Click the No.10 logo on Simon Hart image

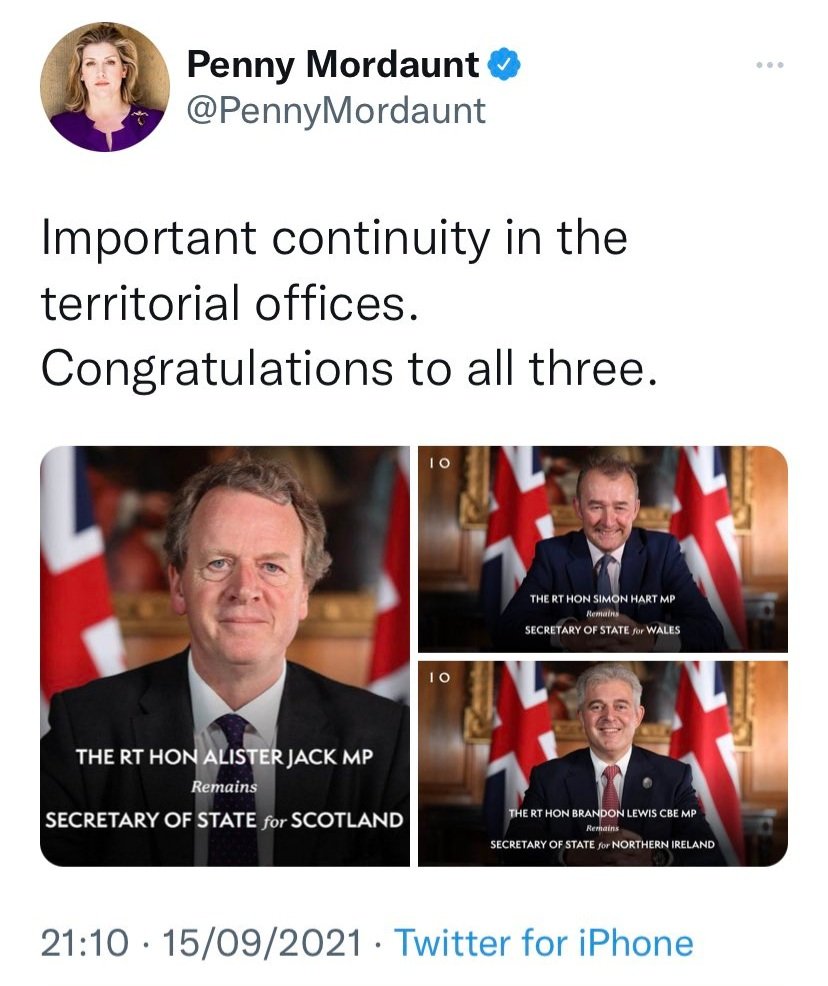point(440,463)
